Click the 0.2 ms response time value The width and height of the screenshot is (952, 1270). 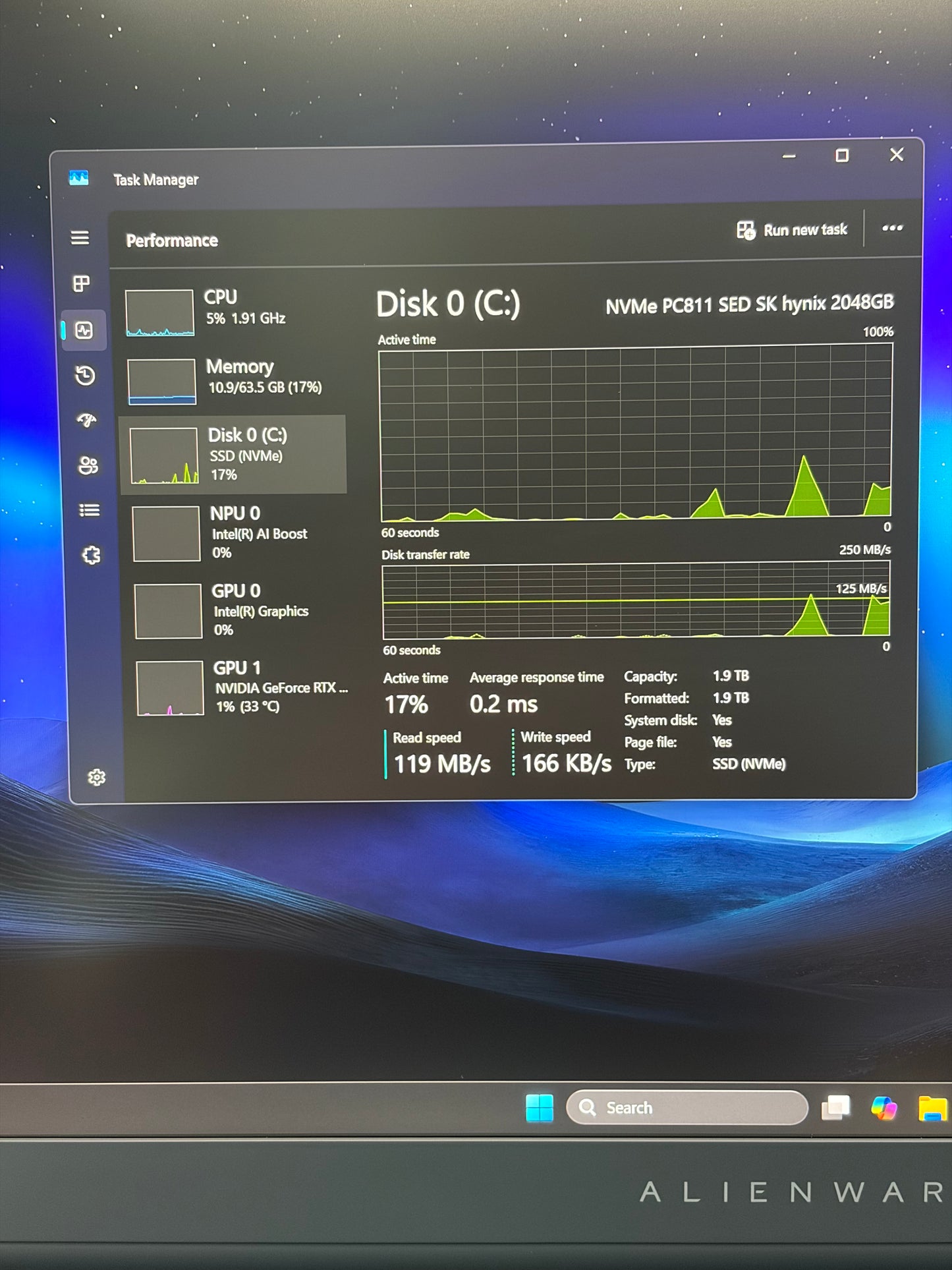point(504,705)
